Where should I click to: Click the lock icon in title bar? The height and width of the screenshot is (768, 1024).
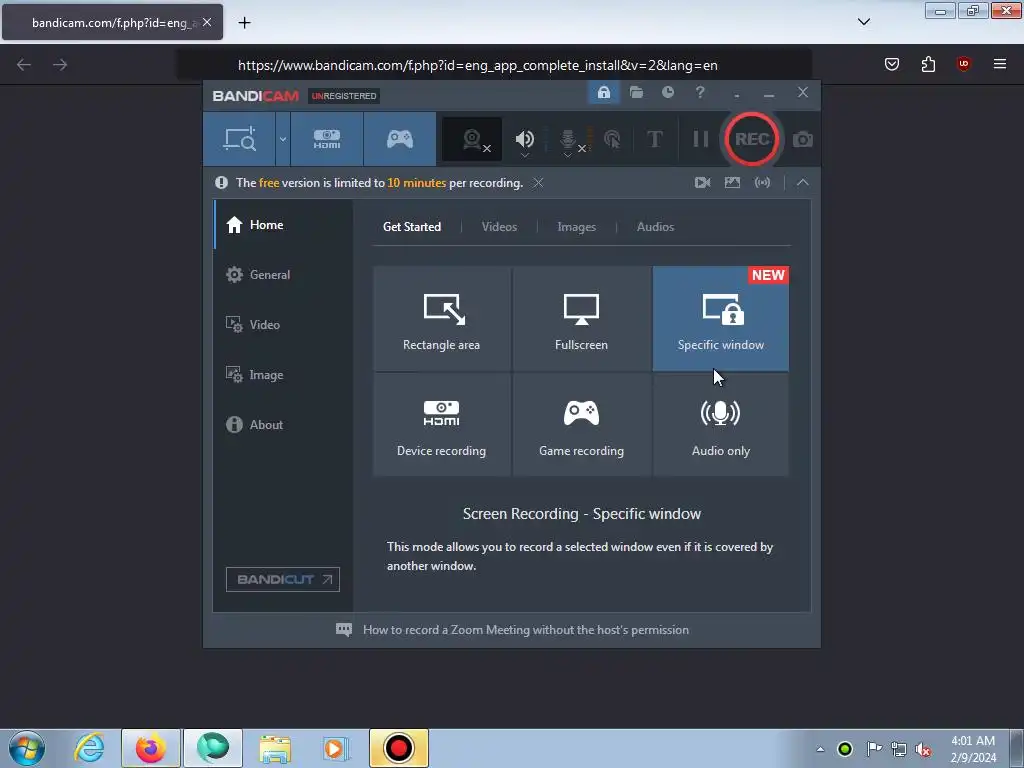click(603, 93)
